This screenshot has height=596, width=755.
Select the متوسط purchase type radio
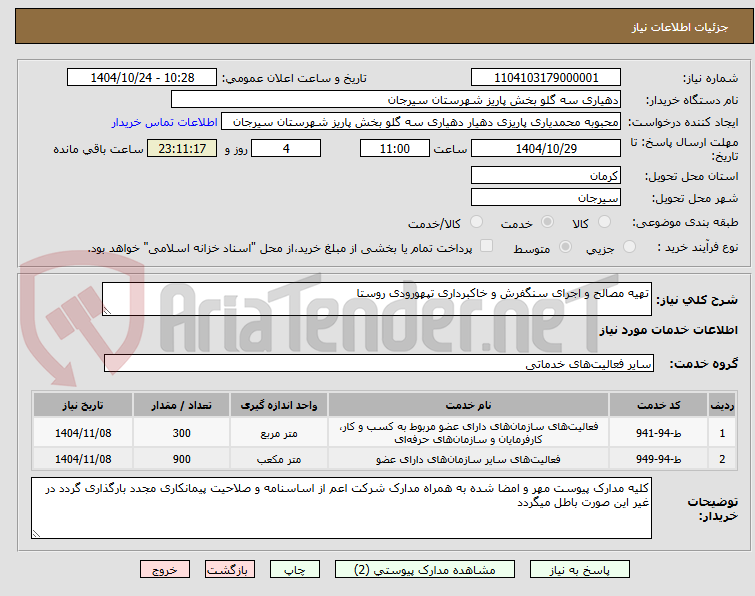click(x=565, y=247)
